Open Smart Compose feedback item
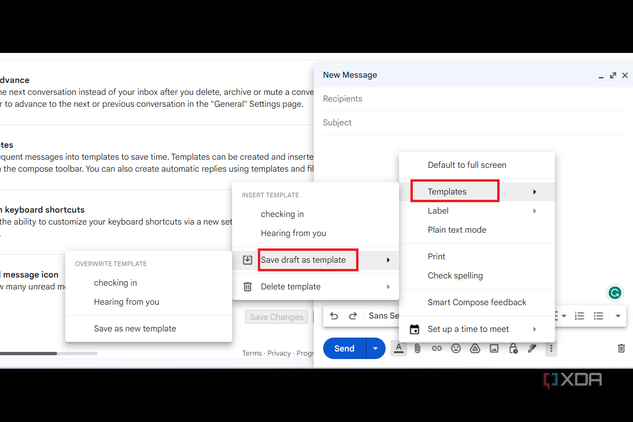The image size is (633, 422). click(477, 302)
